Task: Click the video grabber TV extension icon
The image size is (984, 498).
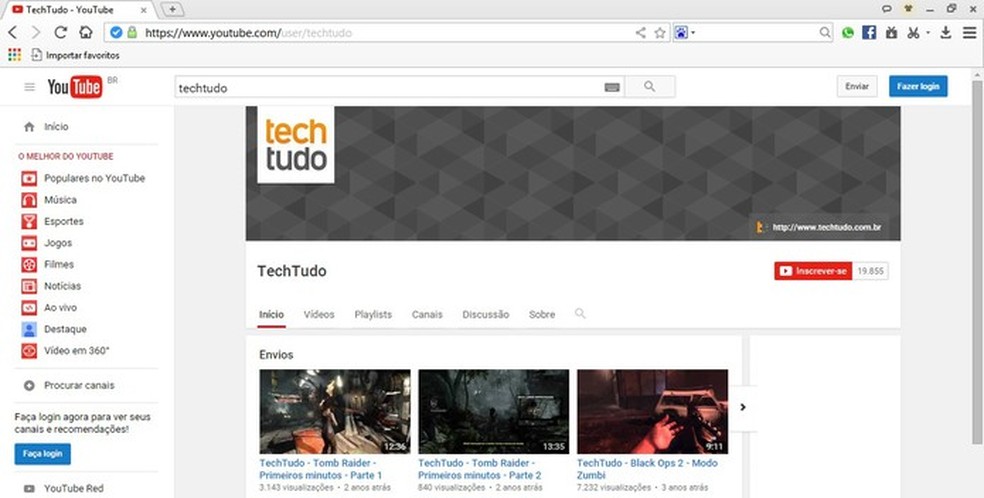Action: 891,33
